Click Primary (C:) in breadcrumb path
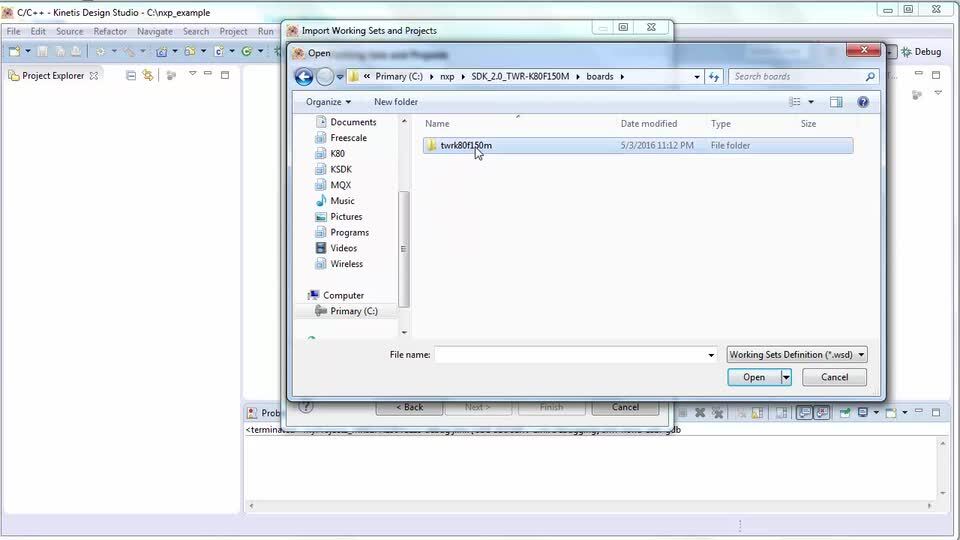Screen dimensions: 960x540 [x=399, y=77]
